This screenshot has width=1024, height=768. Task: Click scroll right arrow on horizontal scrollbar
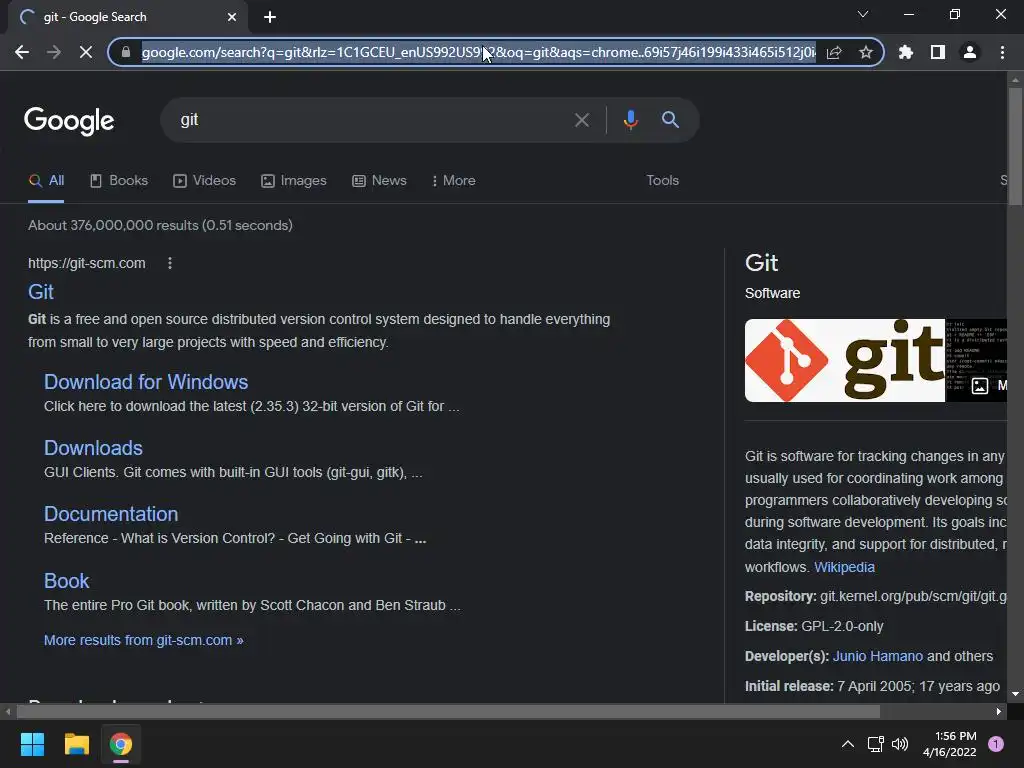pos(999,712)
